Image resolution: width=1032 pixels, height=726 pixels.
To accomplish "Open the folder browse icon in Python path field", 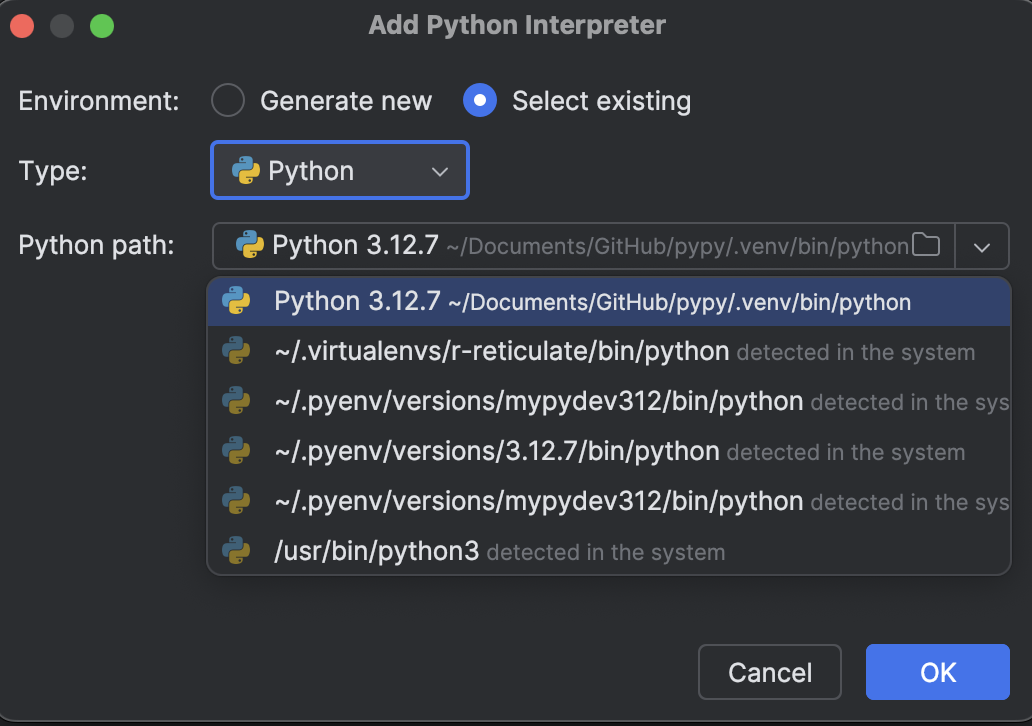I will pos(928,246).
